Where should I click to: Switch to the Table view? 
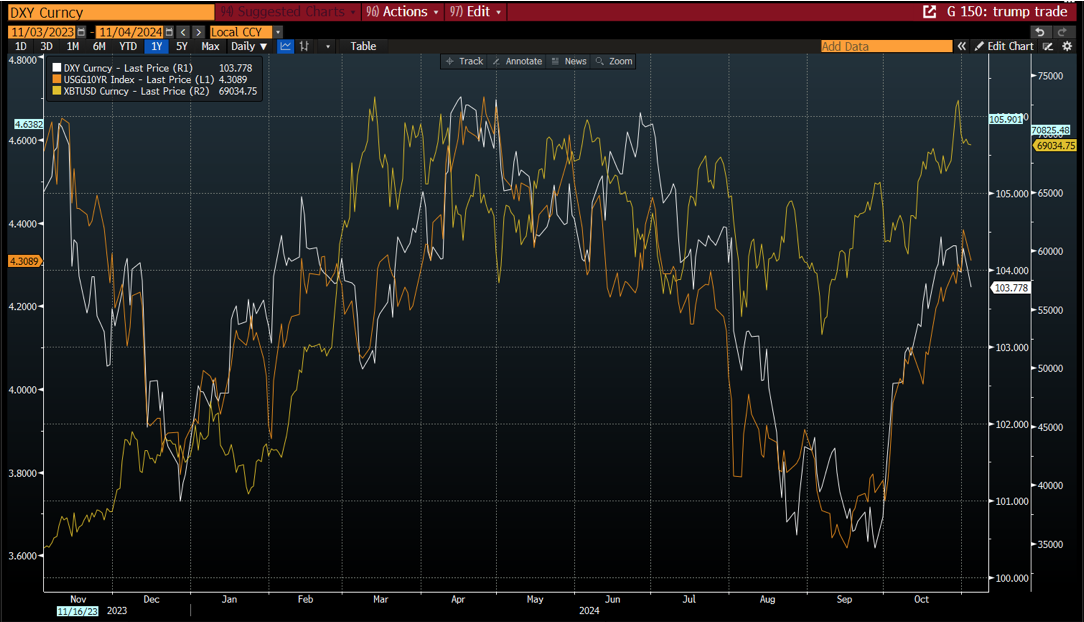click(363, 46)
